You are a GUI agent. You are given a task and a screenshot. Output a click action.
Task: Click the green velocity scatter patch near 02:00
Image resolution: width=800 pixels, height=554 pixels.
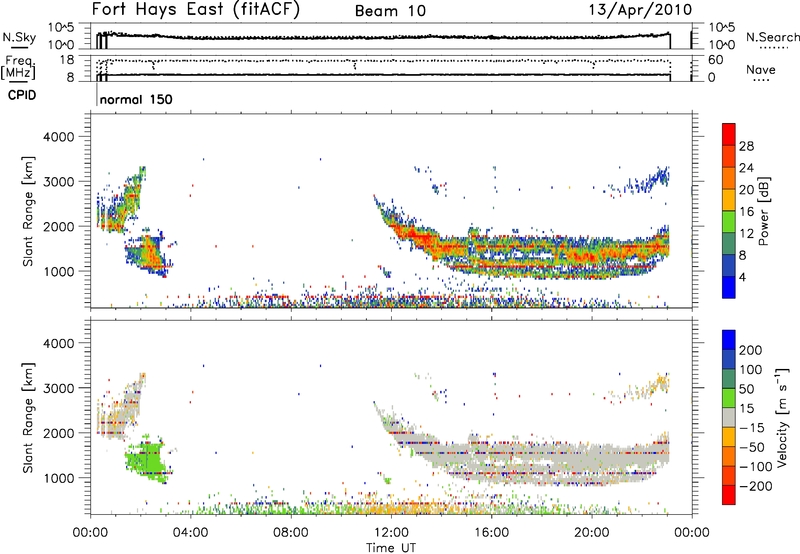coord(145,460)
